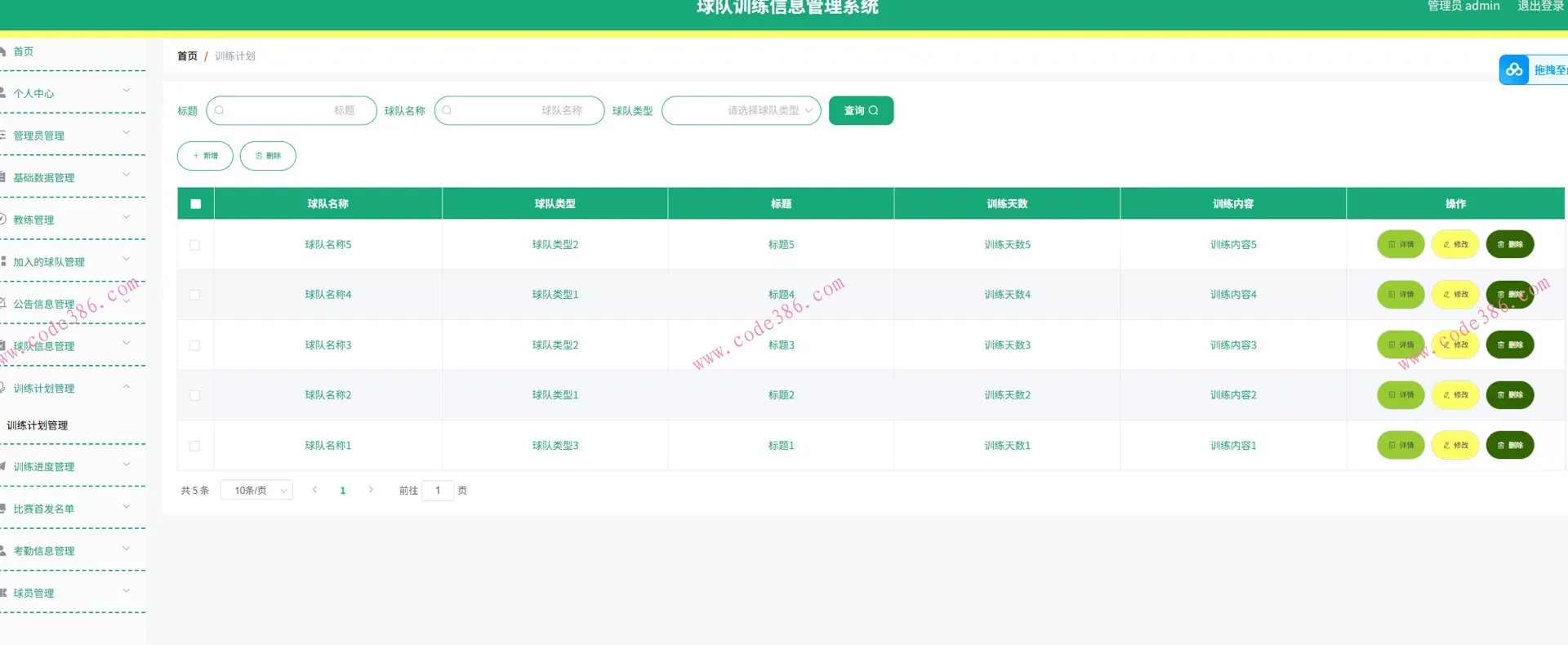Toggle the select-all checkbox in the table header

[x=195, y=204]
